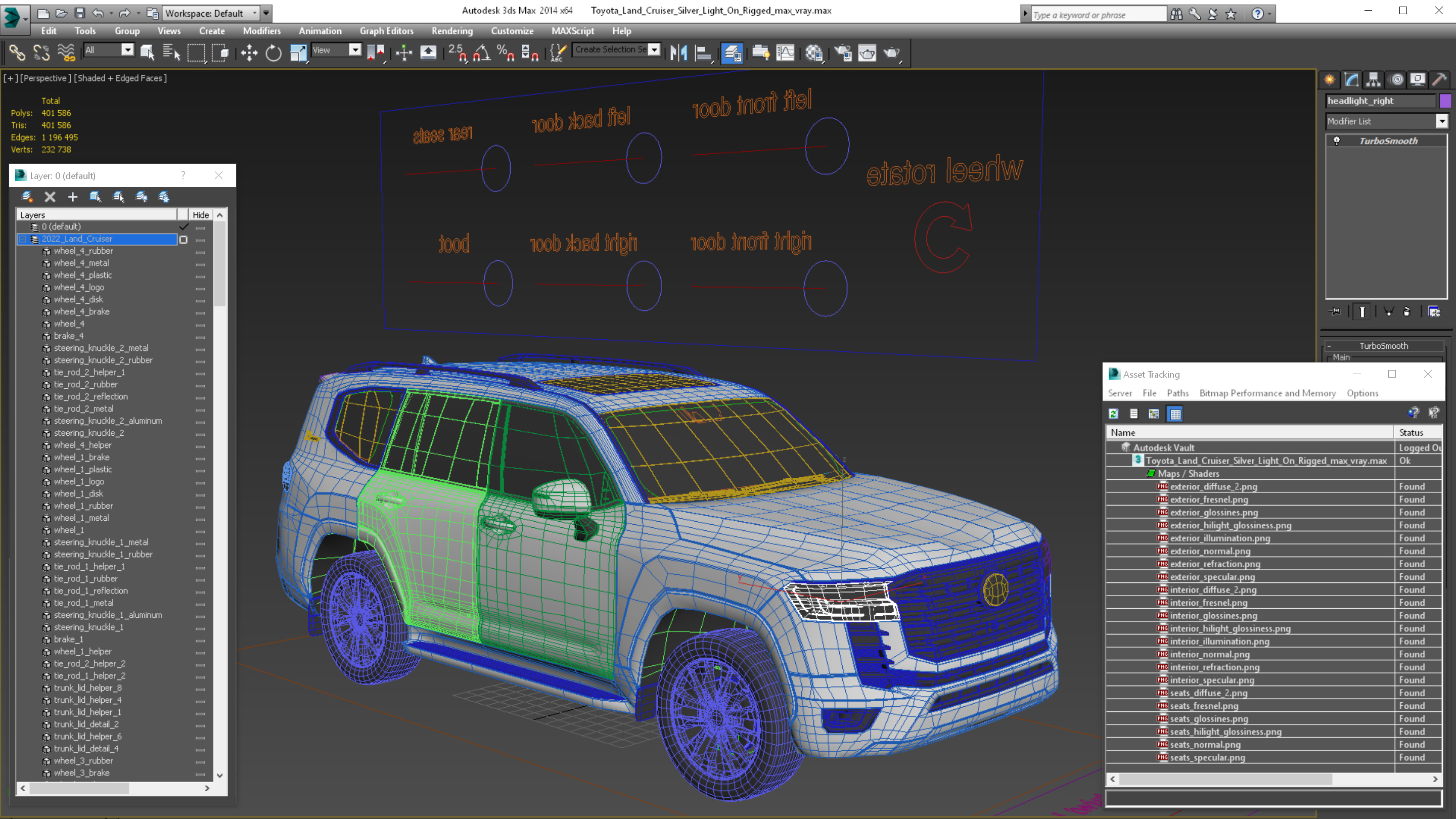The height and width of the screenshot is (819, 1456).
Task: Open the selection filter All dropdown
Action: [x=128, y=50]
